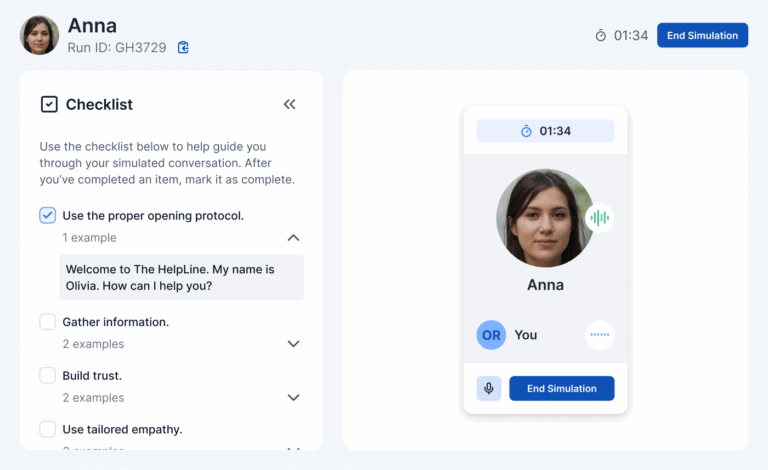
Task: Click the stopwatch icon in top header
Action: tap(600, 35)
